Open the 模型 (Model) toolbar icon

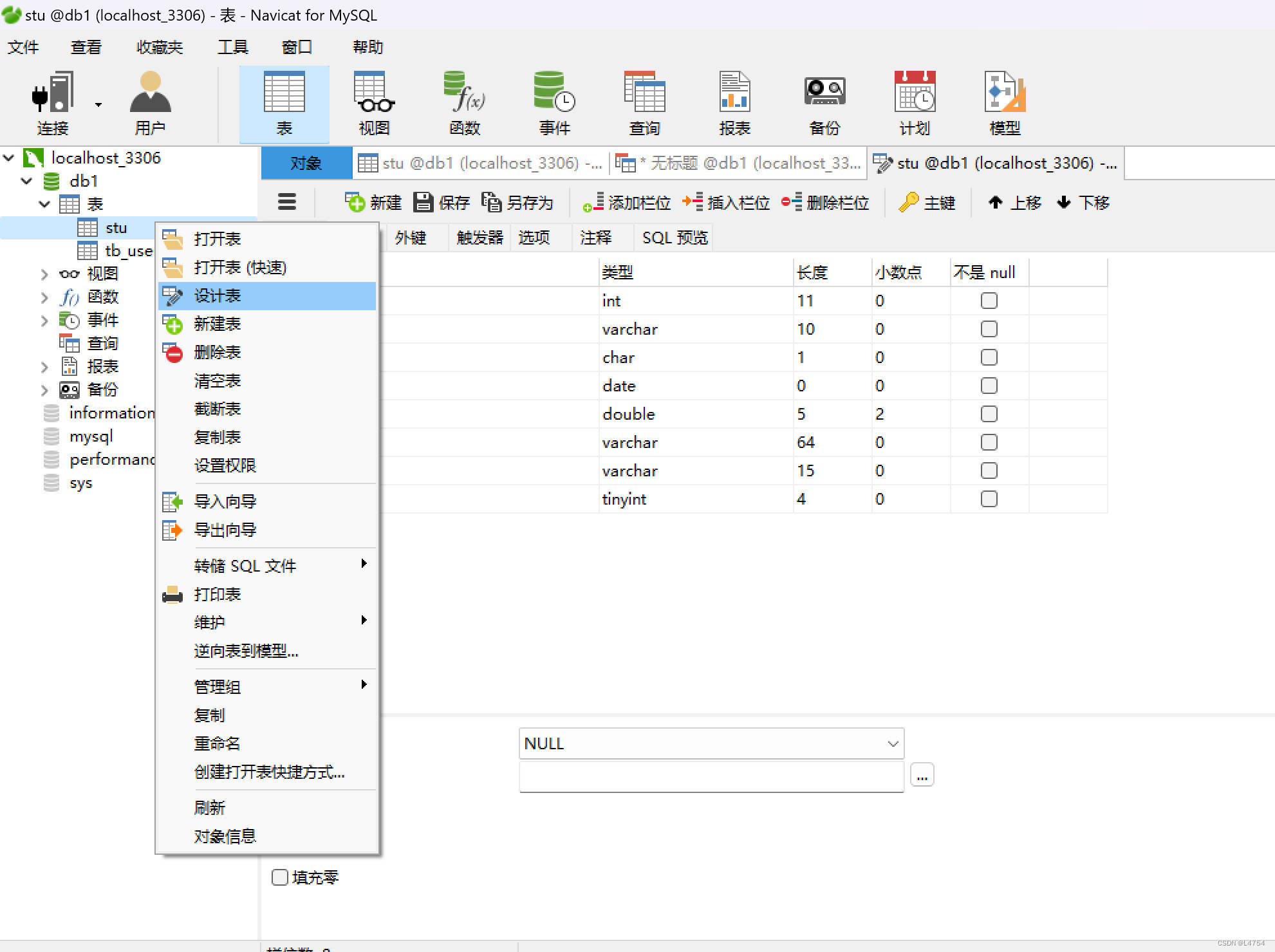(1005, 103)
